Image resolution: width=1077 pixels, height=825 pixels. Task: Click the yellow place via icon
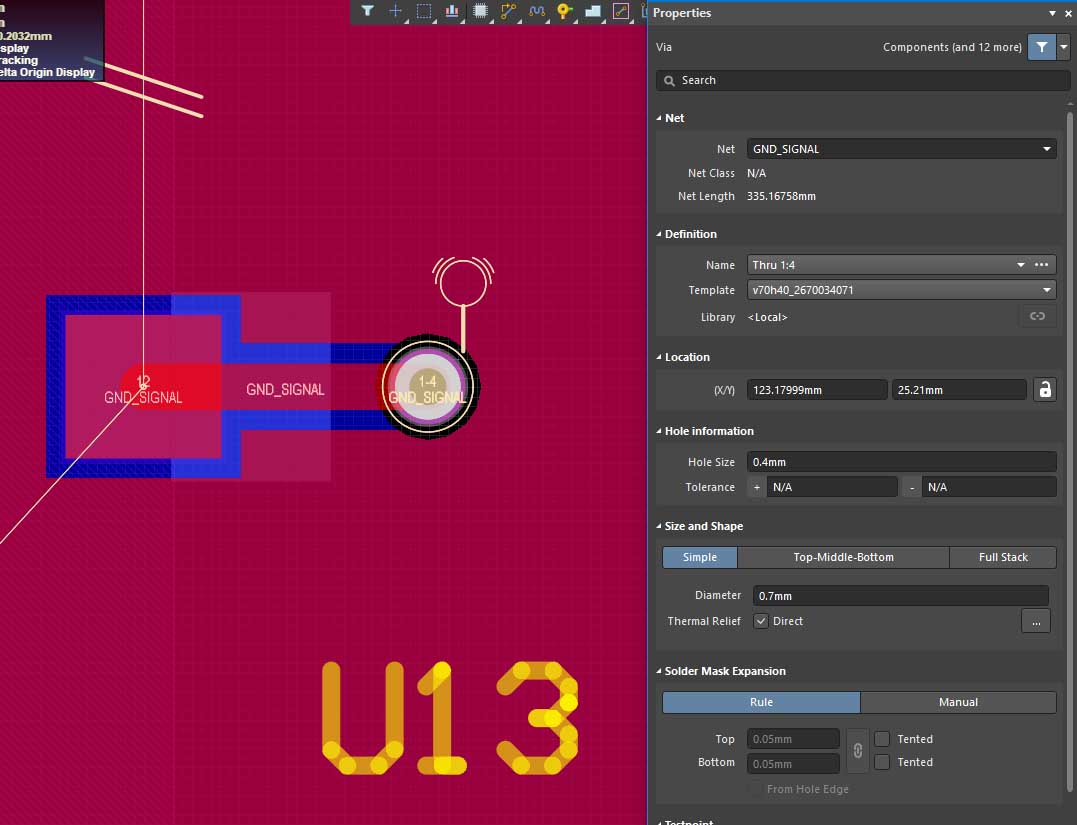564,11
